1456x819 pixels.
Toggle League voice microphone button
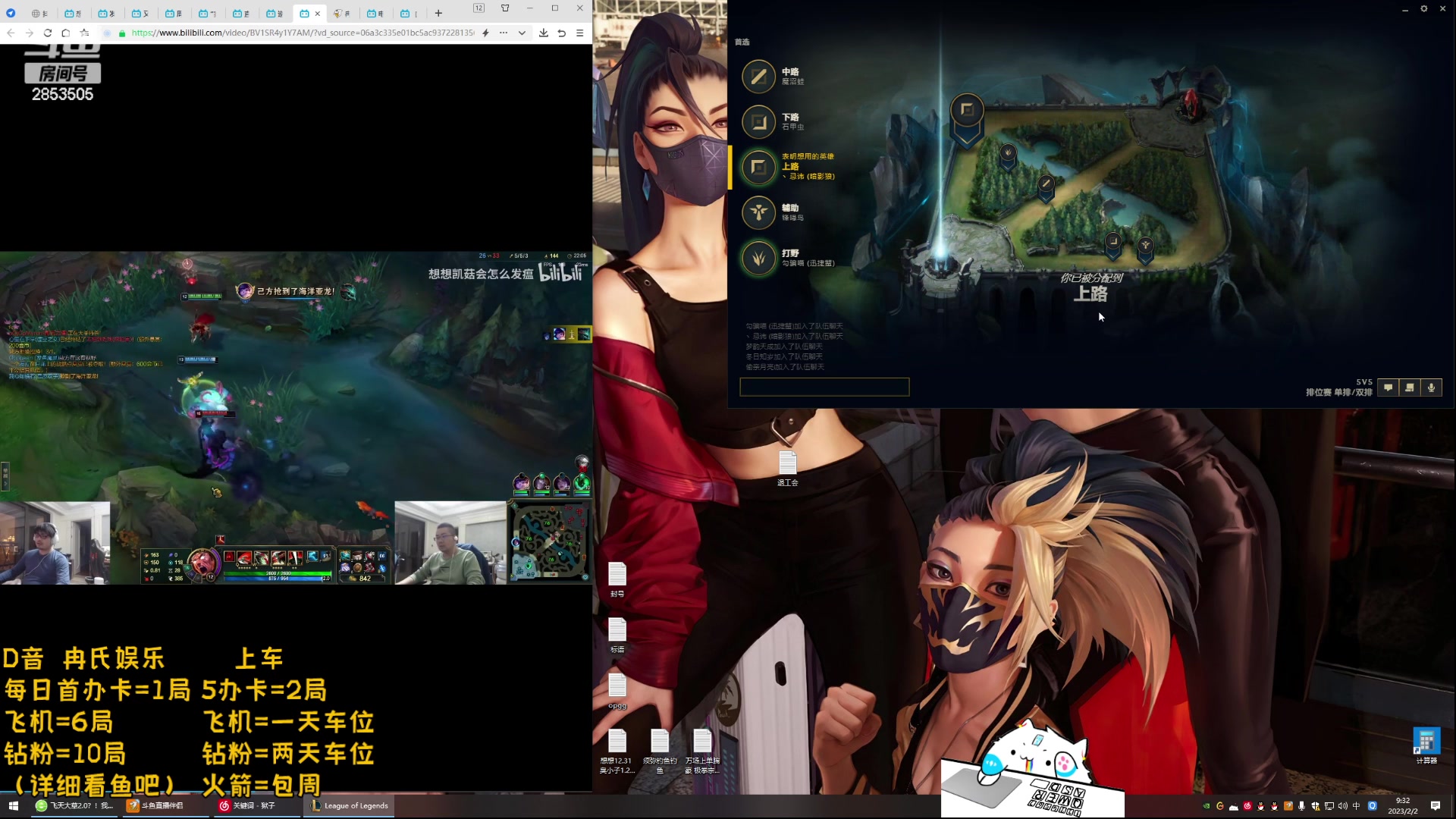coord(1431,388)
